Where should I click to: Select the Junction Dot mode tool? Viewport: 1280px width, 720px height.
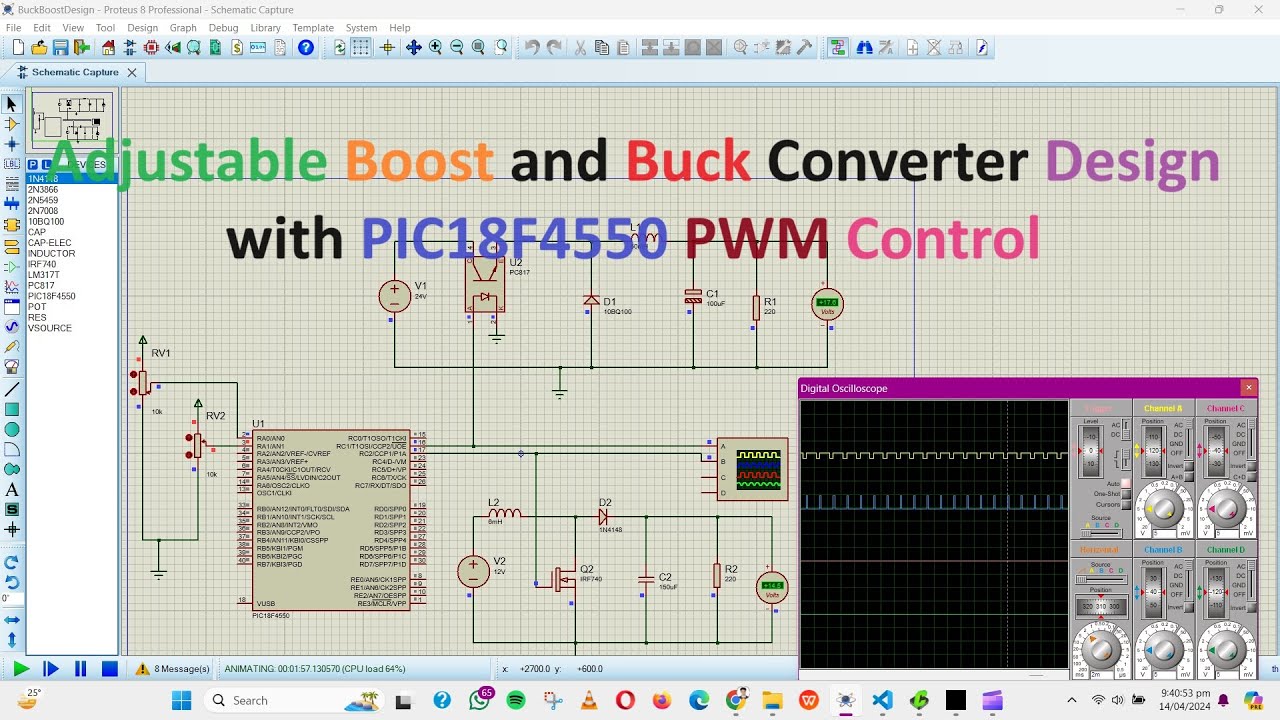point(12,144)
